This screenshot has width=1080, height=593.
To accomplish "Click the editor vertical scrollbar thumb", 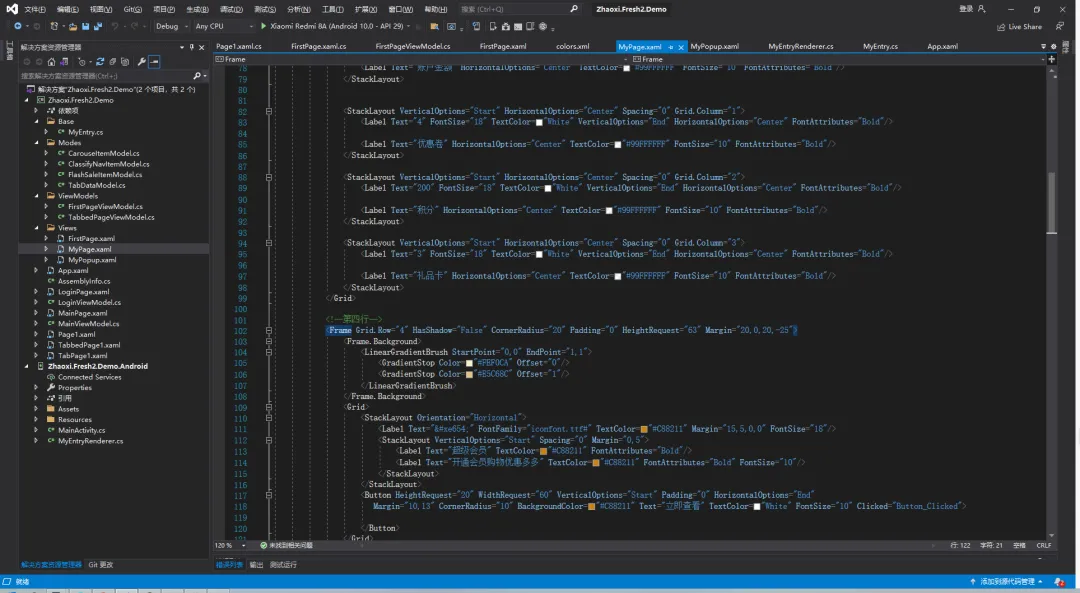I will coord(1051,203).
